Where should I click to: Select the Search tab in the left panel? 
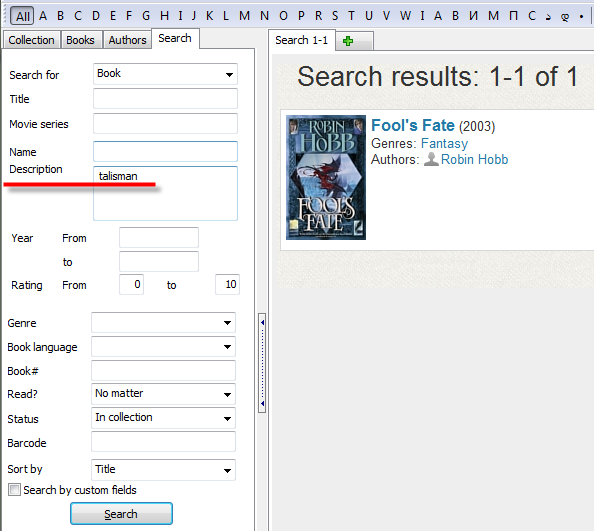[175, 38]
